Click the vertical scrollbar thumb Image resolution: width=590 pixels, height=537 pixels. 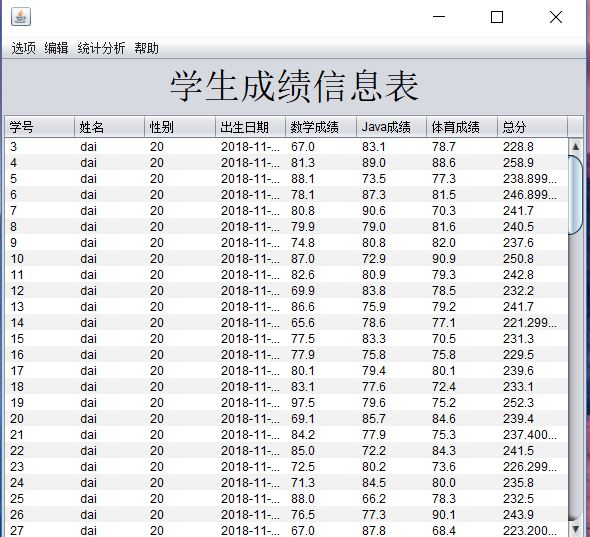(x=575, y=195)
